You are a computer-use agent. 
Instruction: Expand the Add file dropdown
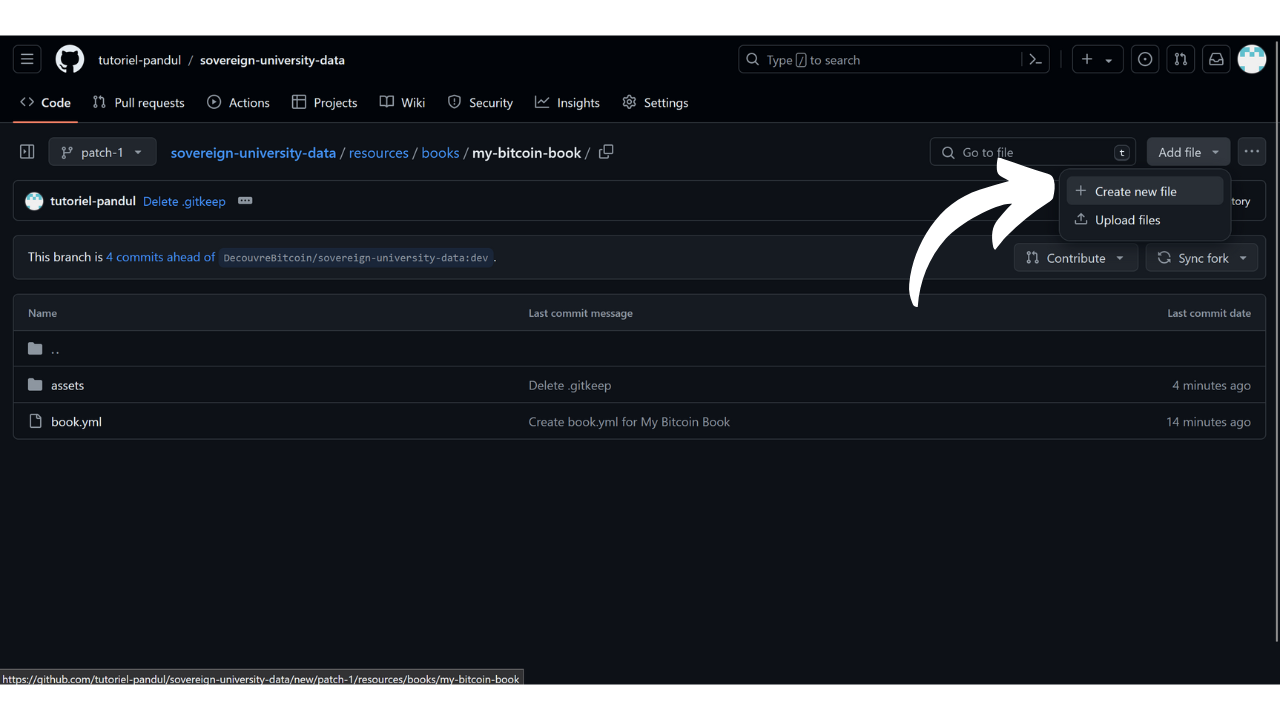(1188, 152)
